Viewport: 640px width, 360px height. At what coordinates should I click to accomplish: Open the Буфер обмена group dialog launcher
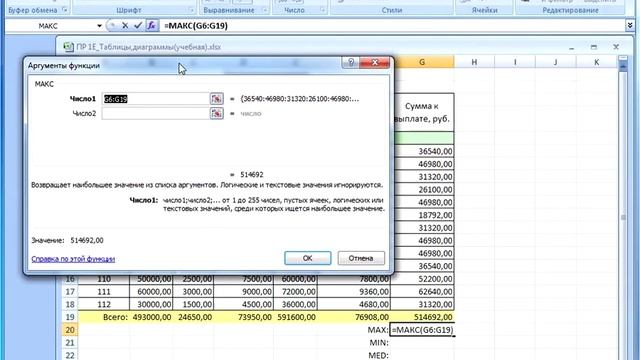(64, 10)
